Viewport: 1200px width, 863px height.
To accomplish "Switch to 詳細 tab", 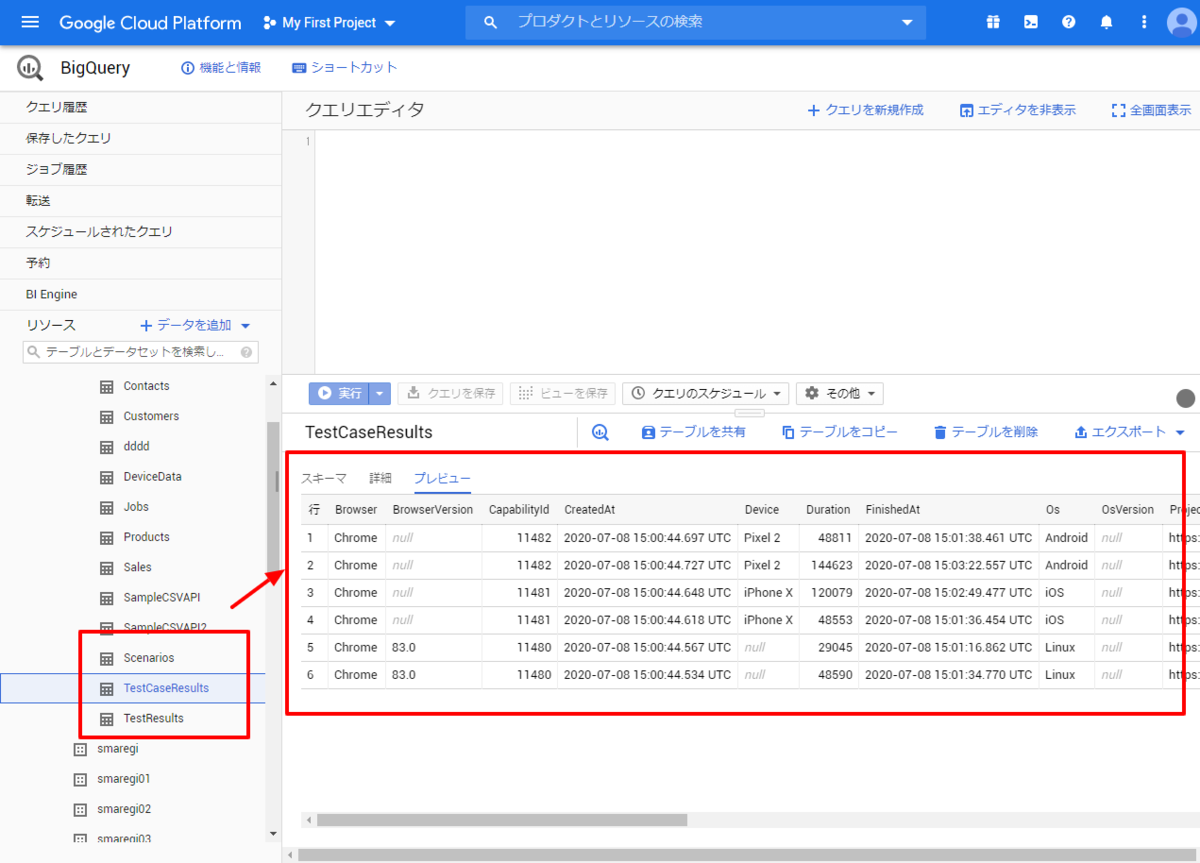I will click(x=380, y=478).
